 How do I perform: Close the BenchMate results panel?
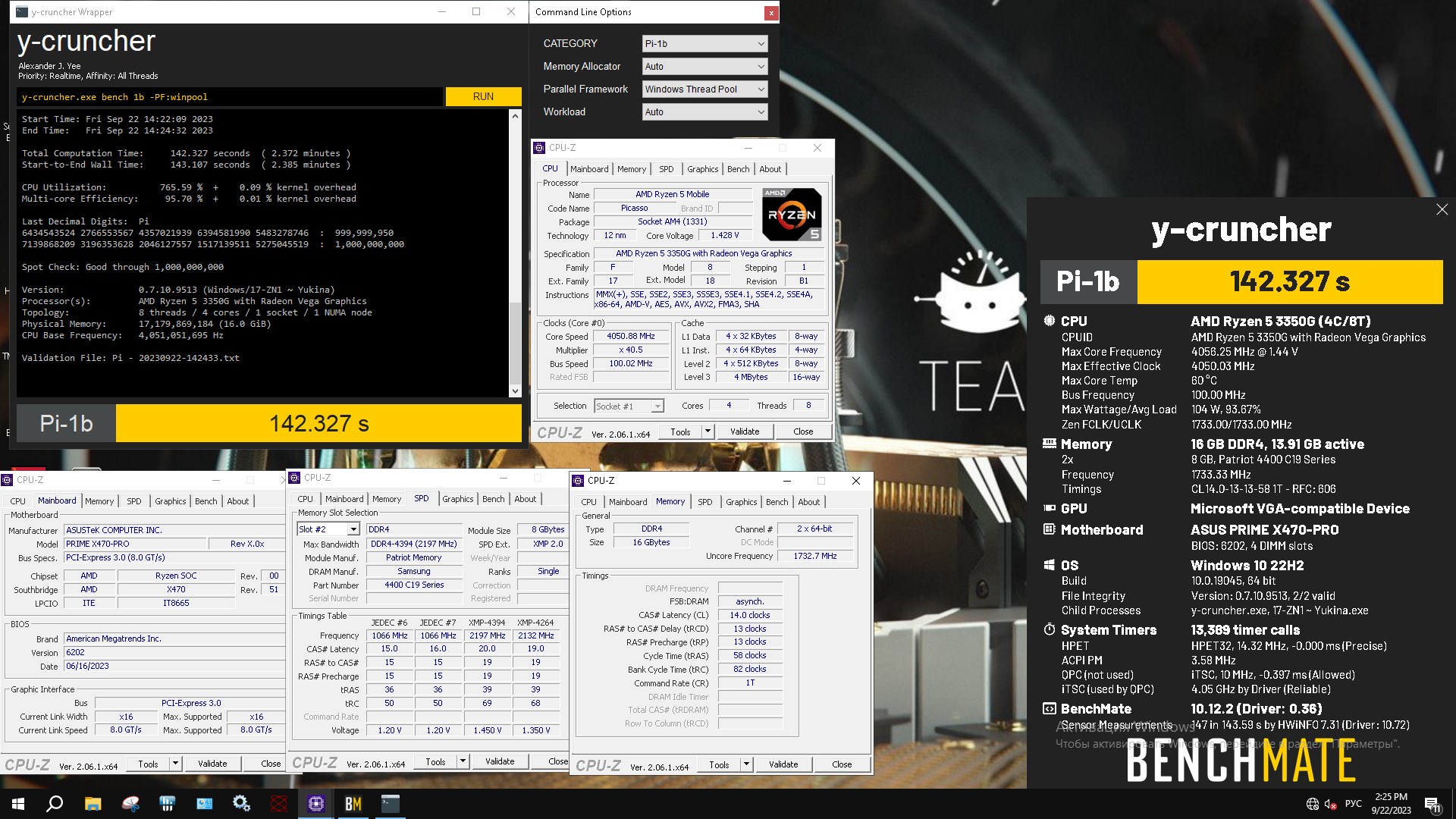(1442, 209)
